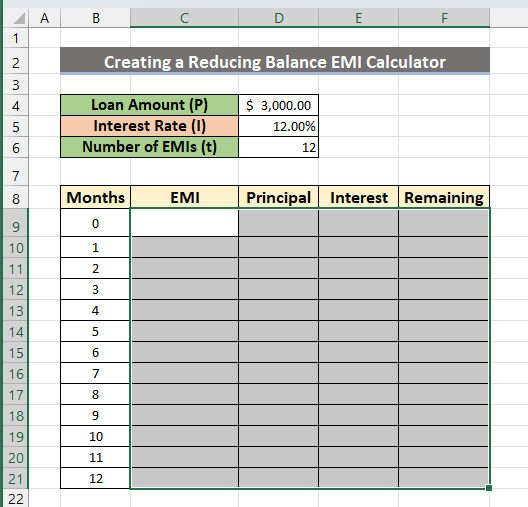This screenshot has width=528, height=507.
Task: Select column A header
Action: [x=44, y=18]
